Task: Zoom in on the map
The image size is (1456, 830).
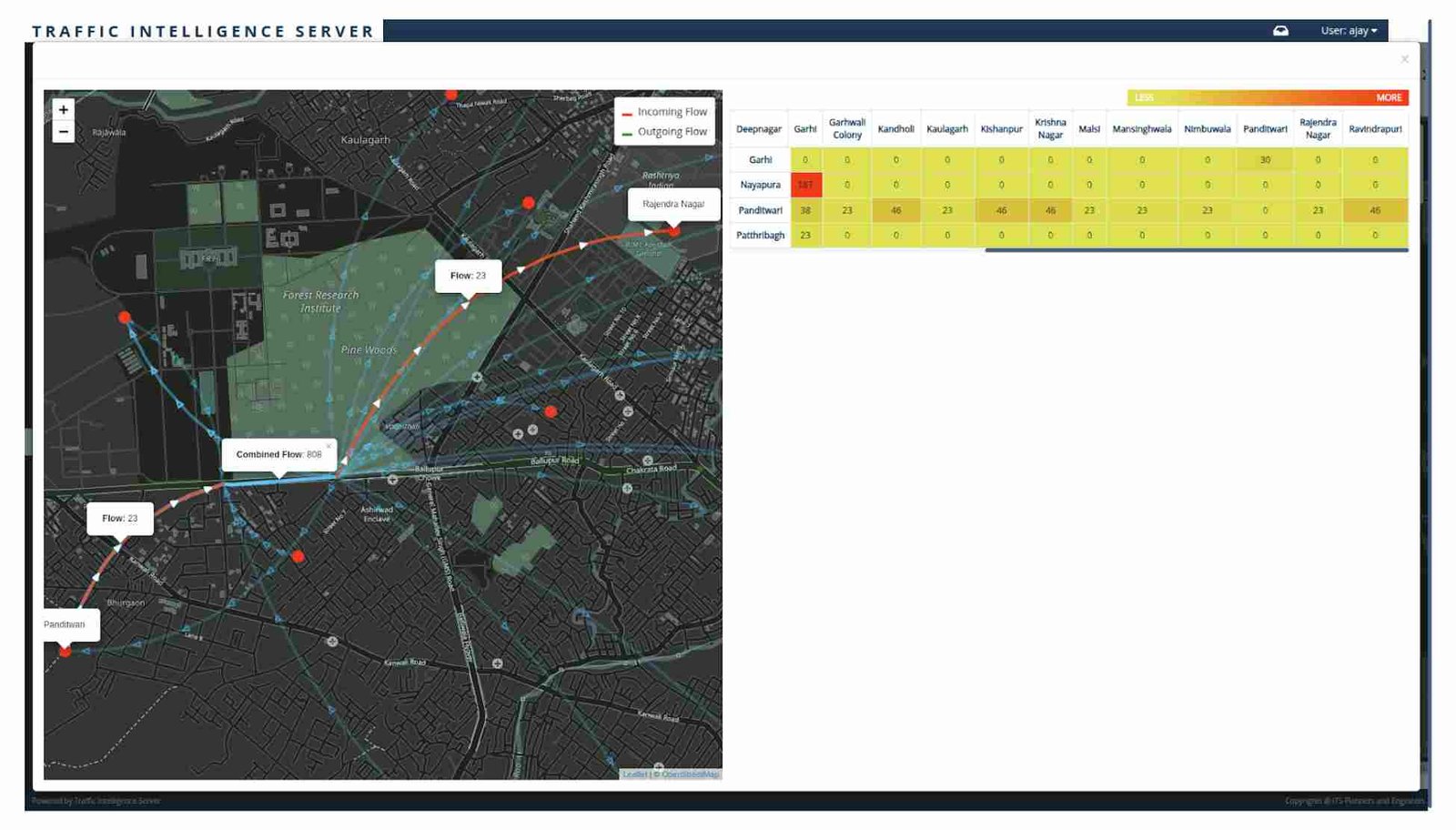Action: tap(63, 110)
